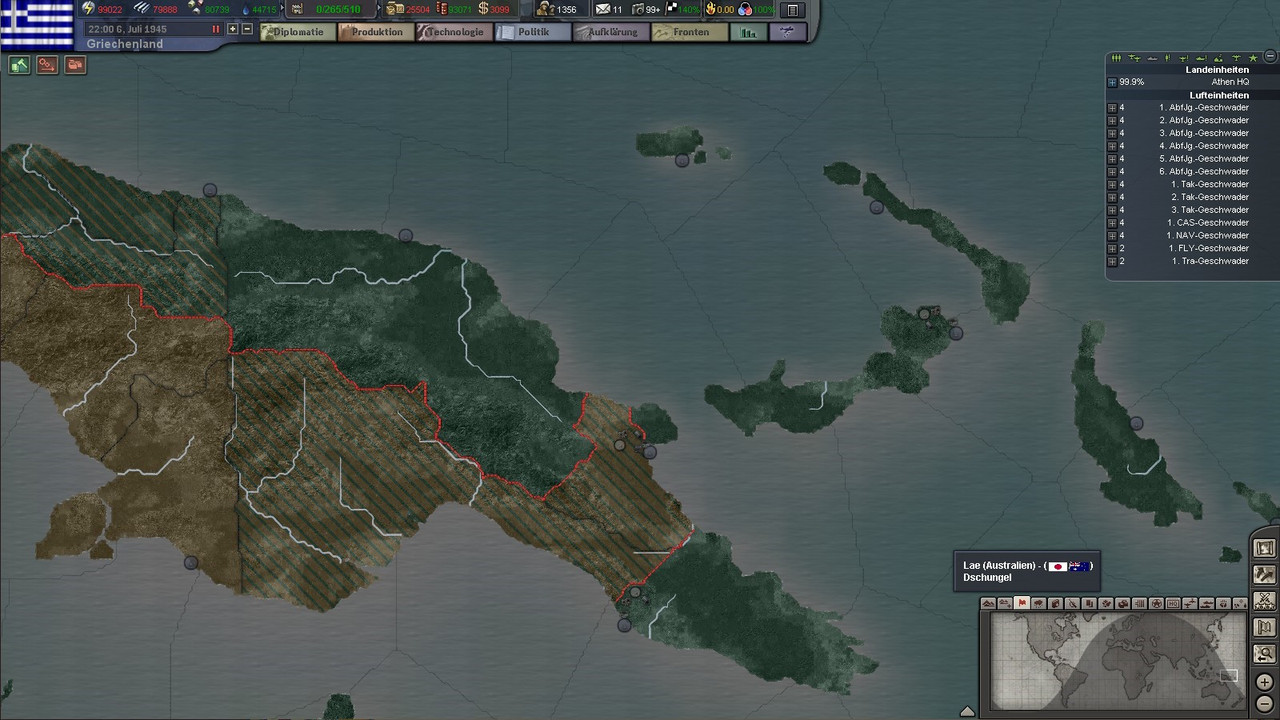Toggle the infantry figures filter in outliner
Screen dimensions: 1280x720
[1116, 58]
